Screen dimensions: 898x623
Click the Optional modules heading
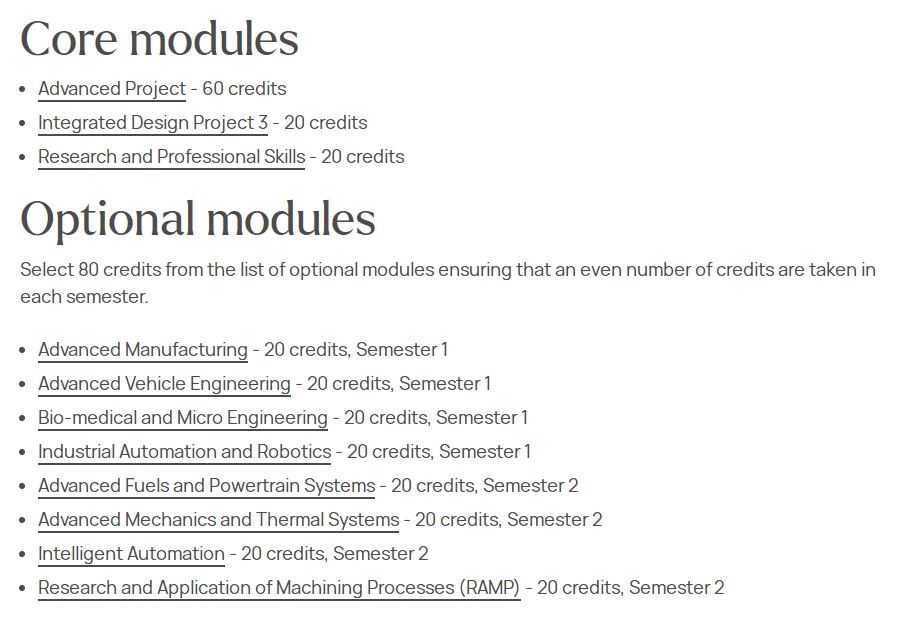coord(198,219)
